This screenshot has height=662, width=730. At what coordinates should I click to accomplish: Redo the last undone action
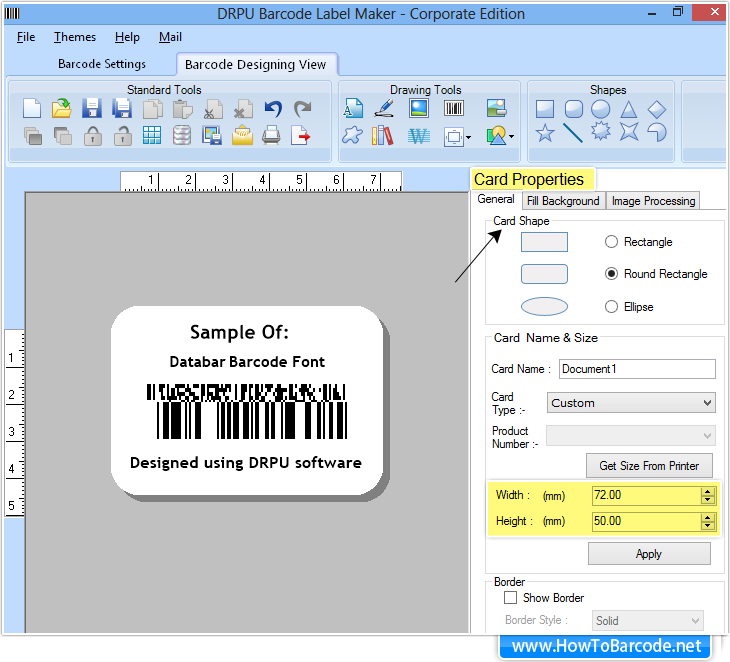click(x=303, y=108)
